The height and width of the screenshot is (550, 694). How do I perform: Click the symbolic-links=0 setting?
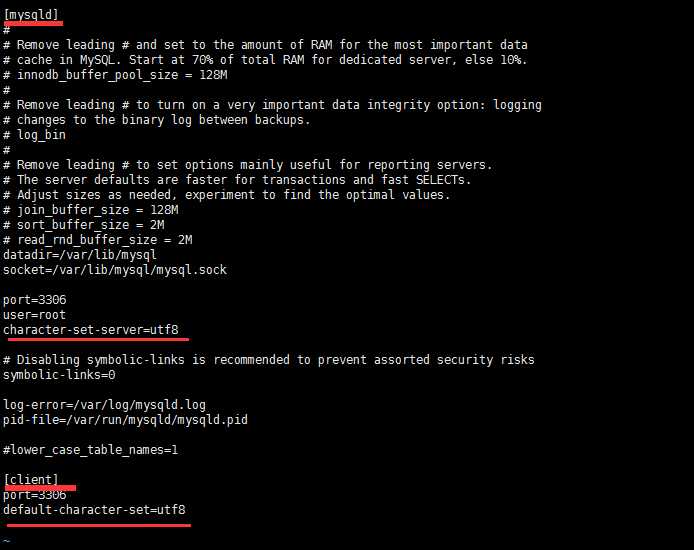59,375
